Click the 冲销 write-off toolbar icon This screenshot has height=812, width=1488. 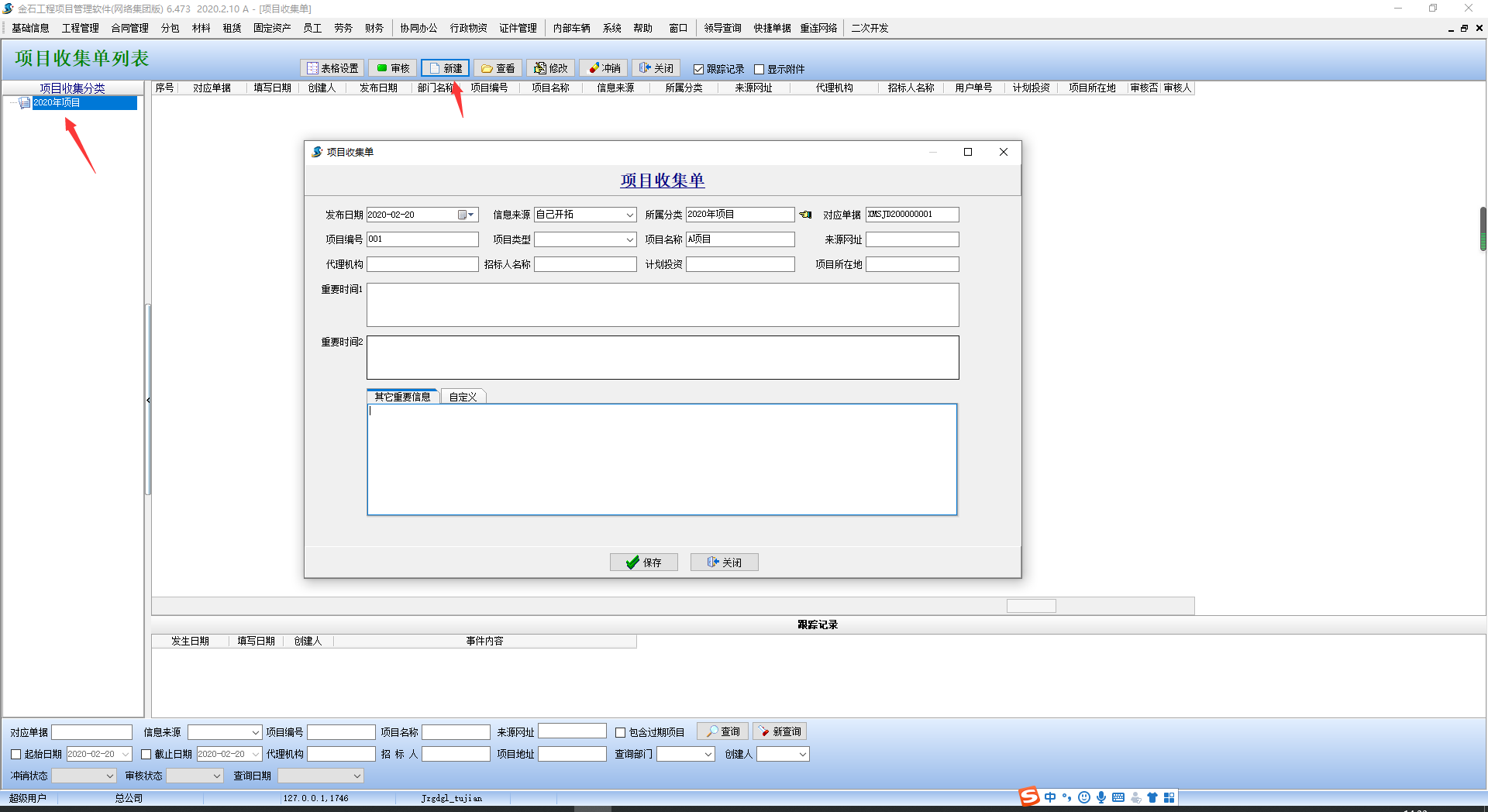click(x=594, y=68)
